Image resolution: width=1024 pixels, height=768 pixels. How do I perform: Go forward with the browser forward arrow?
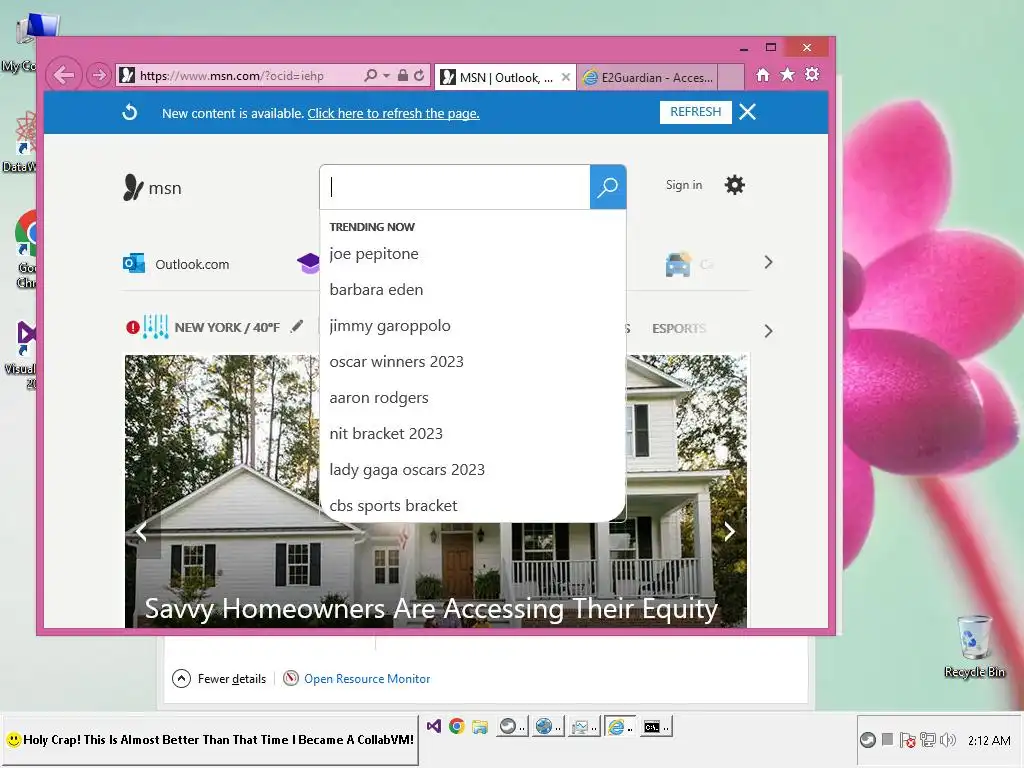pyautogui.click(x=99, y=75)
